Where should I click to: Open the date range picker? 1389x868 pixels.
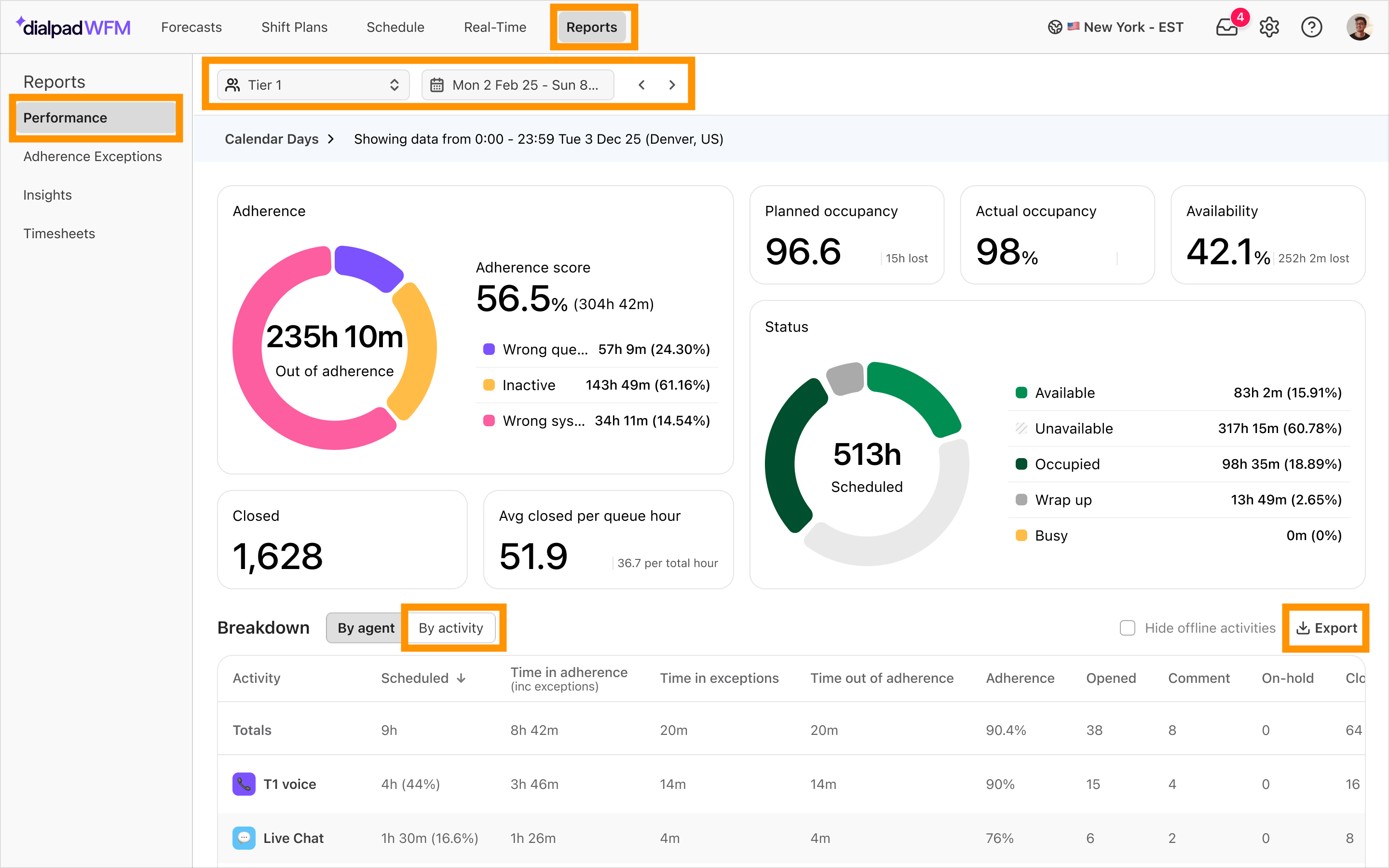pos(517,85)
